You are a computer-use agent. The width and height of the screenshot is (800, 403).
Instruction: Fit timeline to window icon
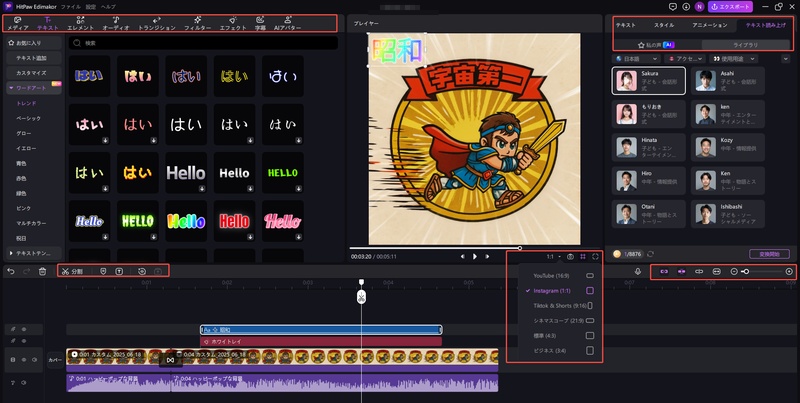click(x=716, y=271)
